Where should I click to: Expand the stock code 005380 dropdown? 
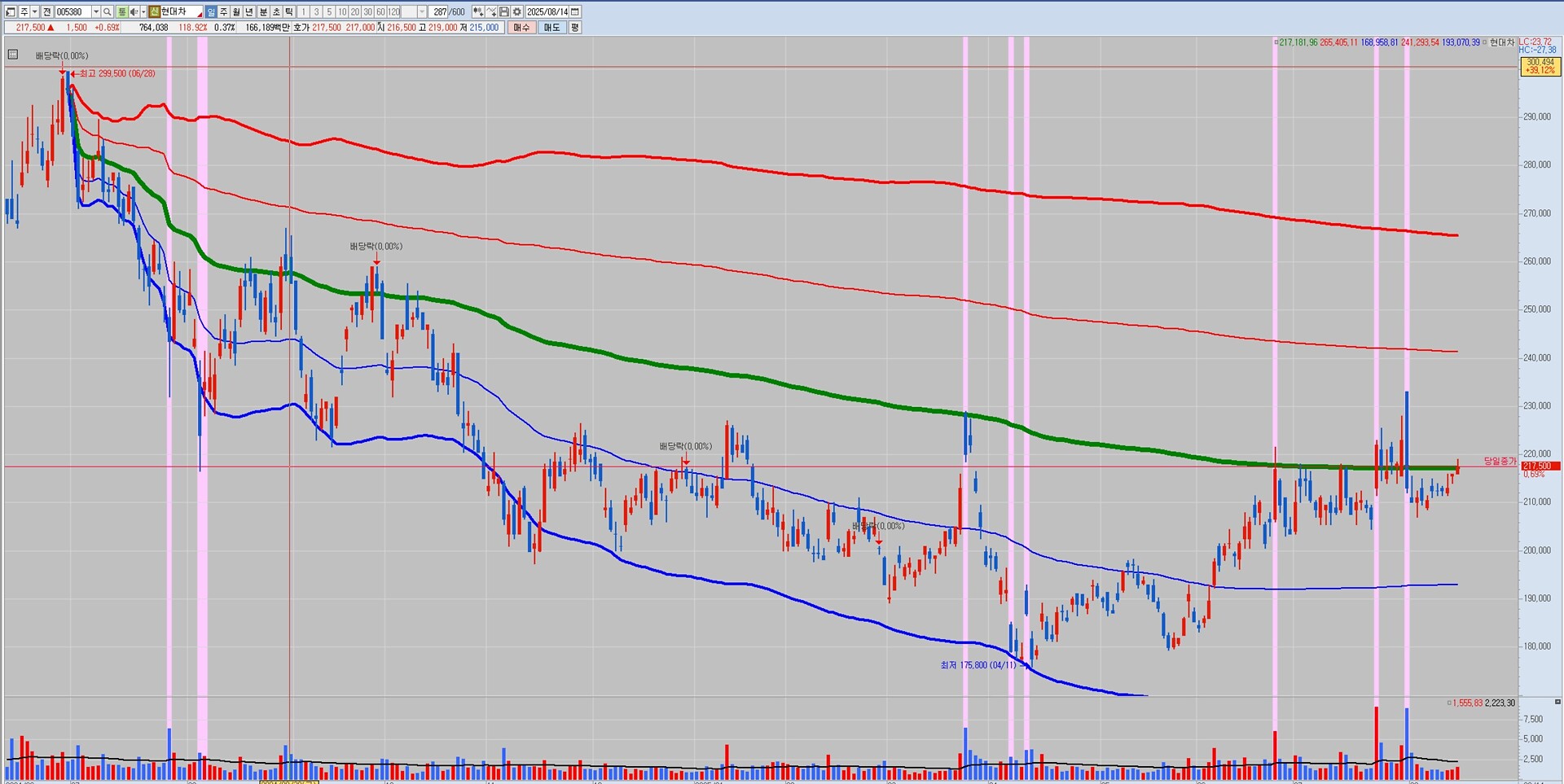pyautogui.click(x=95, y=12)
